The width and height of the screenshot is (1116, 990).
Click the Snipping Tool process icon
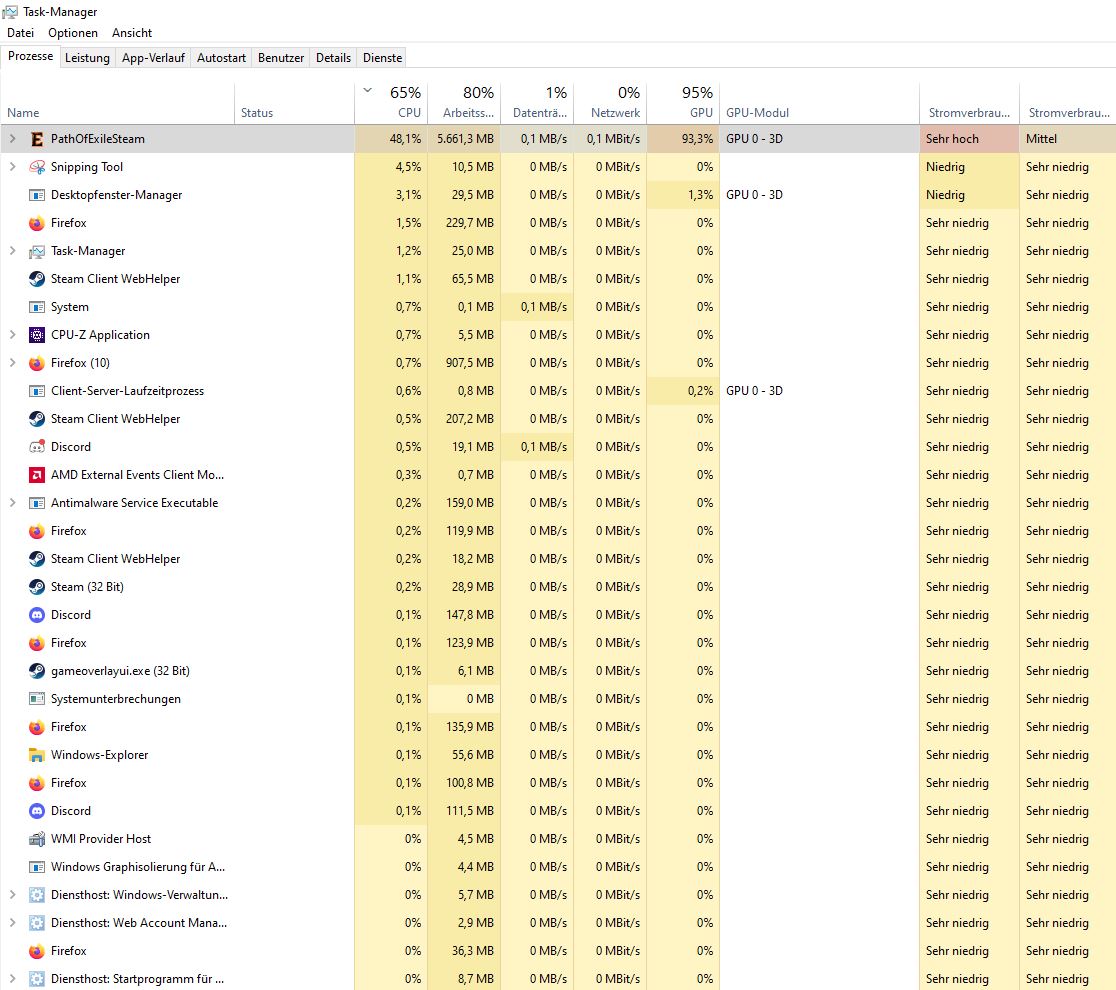37,167
